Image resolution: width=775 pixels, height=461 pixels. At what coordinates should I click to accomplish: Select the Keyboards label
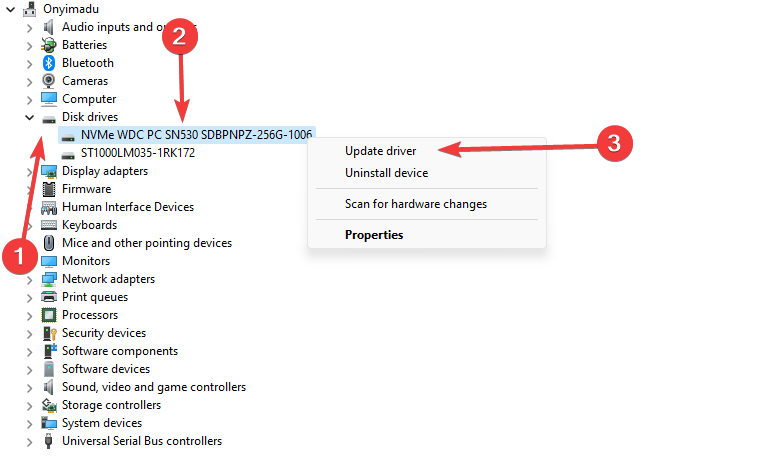(x=89, y=225)
